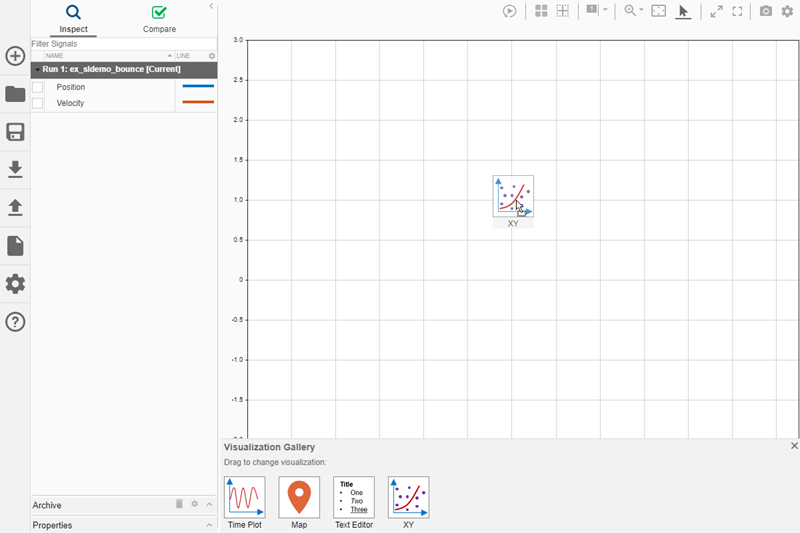Screen dimensions: 800x533
Task: Click the plus icon in the left sidebar
Action: coord(15,56)
